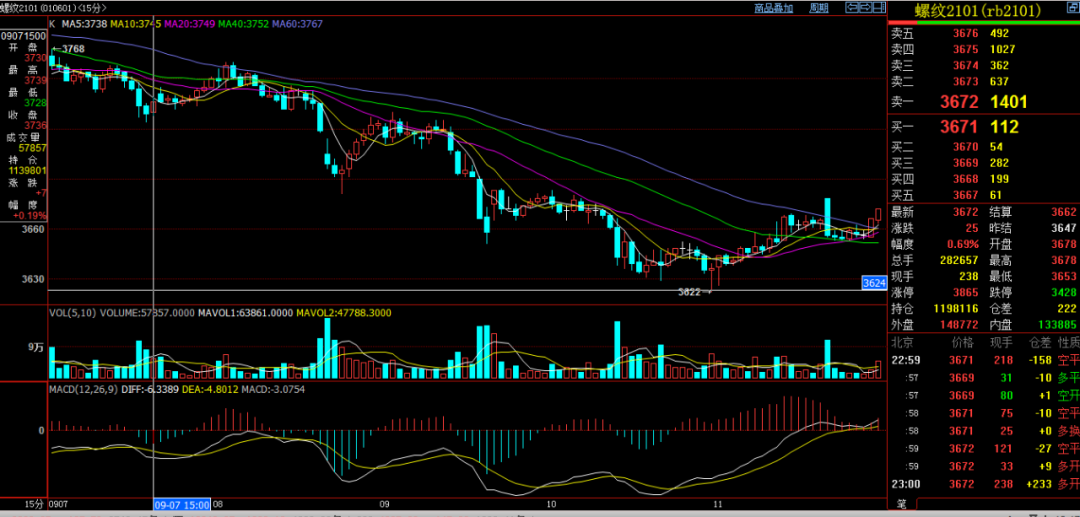Click the 买一 volume 112
This screenshot has height=517, width=1080.
click(1004, 127)
